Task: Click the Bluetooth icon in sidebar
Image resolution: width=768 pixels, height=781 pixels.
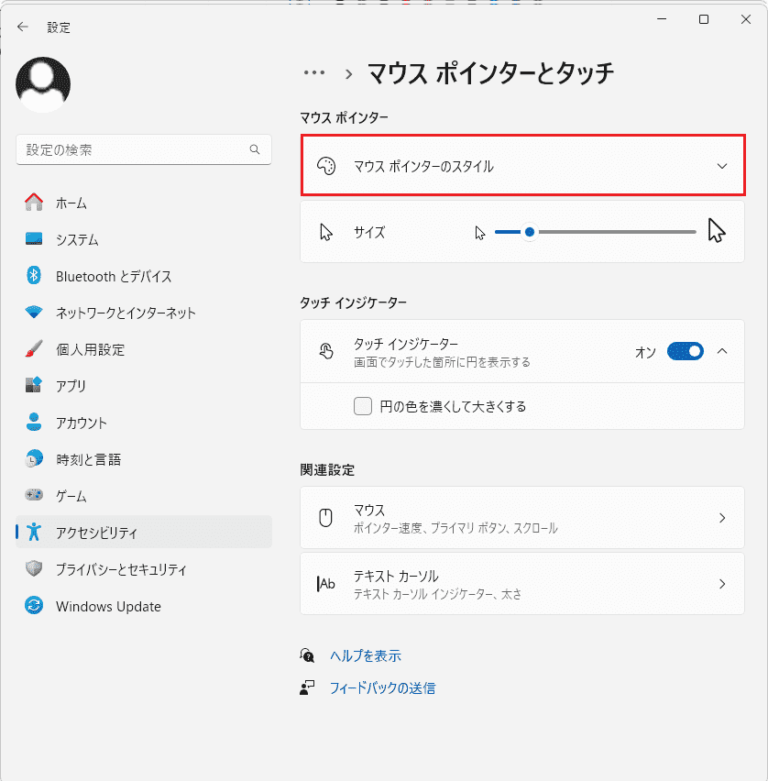Action: 34,276
